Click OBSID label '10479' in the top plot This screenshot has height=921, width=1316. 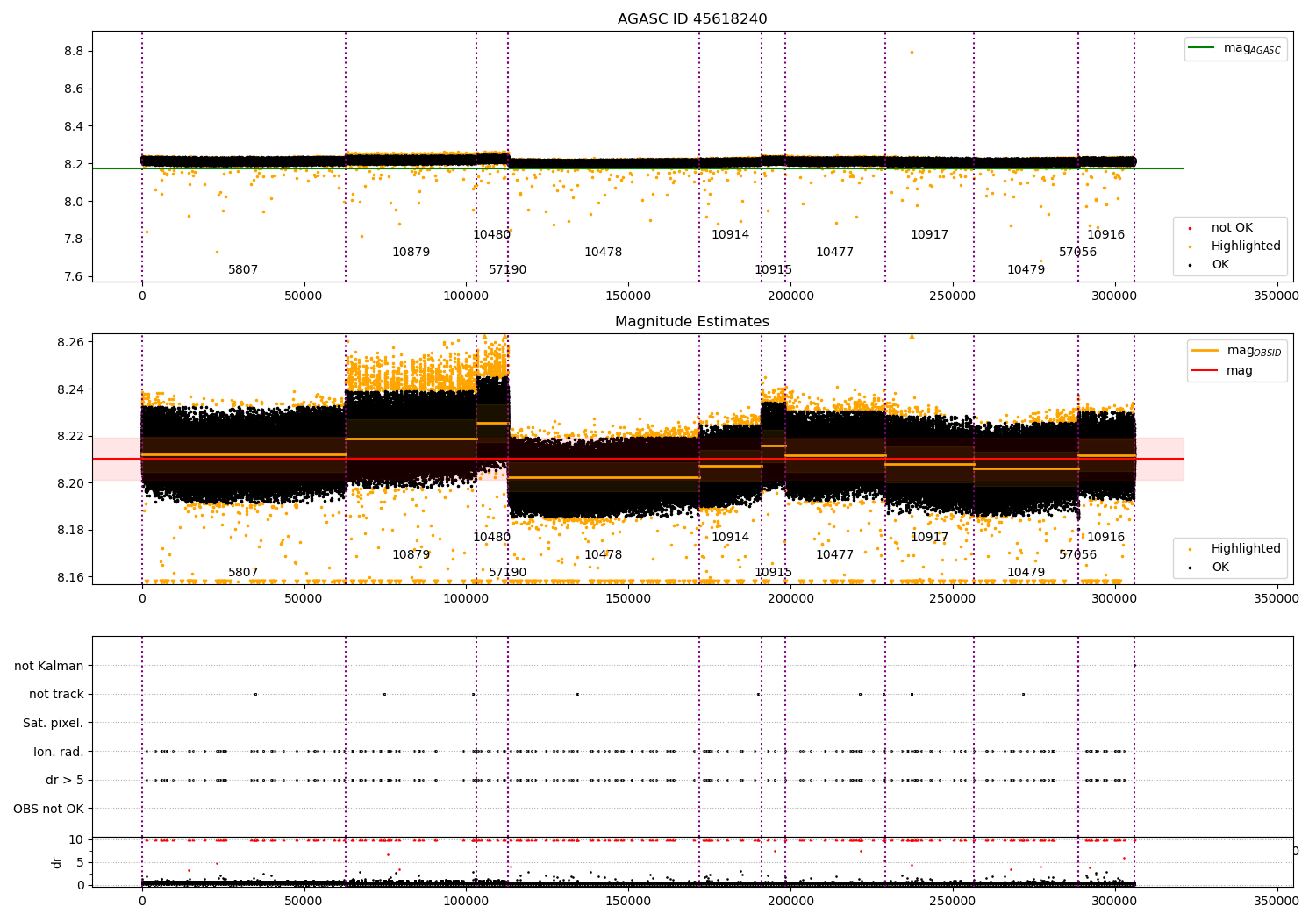1026,270
